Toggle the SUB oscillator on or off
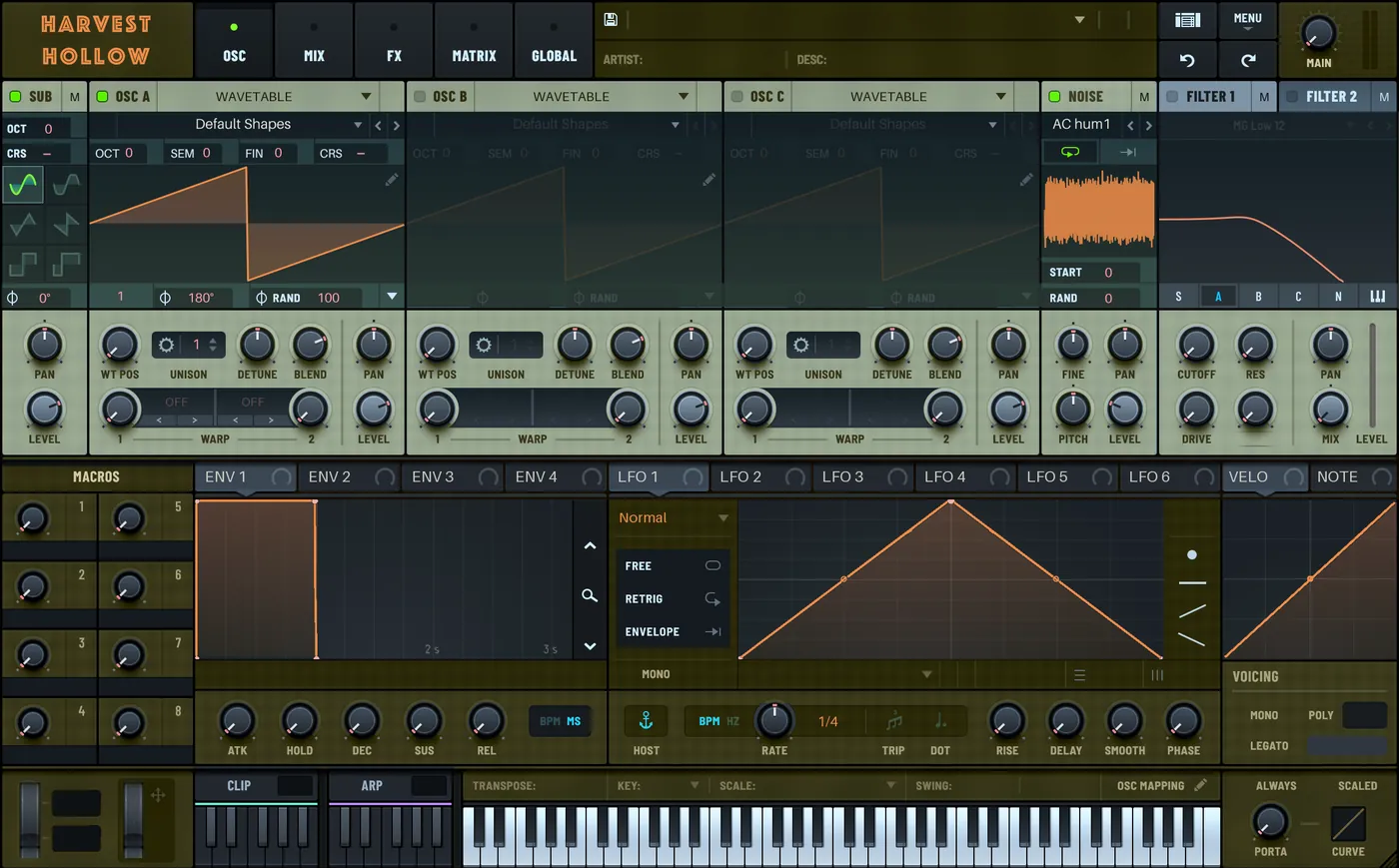Image resolution: width=1399 pixels, height=868 pixels. click(x=15, y=97)
